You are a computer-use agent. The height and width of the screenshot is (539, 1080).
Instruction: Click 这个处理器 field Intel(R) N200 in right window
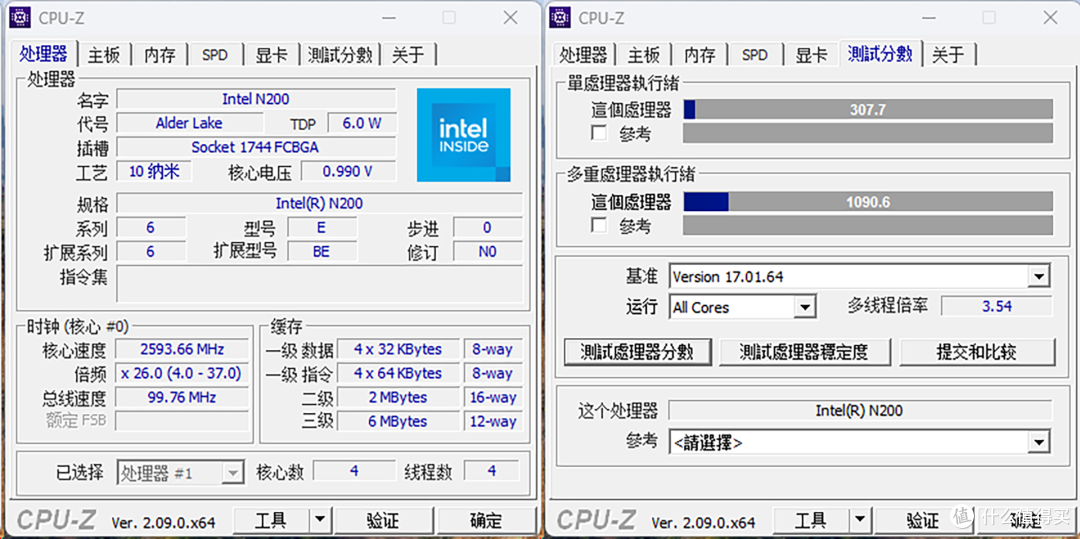click(x=860, y=411)
